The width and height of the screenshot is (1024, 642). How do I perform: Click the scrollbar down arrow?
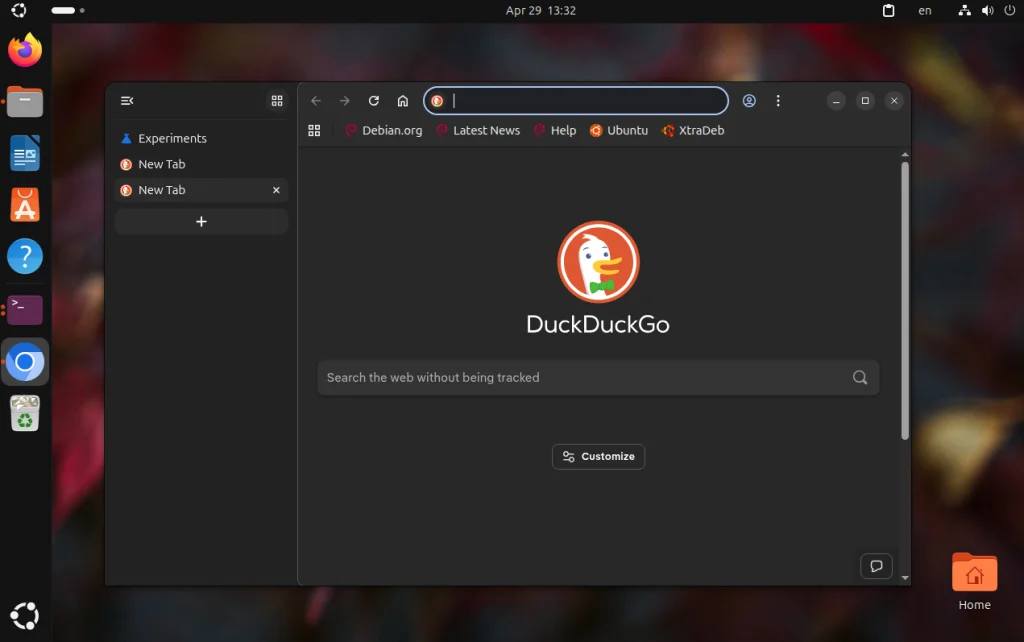tap(905, 577)
